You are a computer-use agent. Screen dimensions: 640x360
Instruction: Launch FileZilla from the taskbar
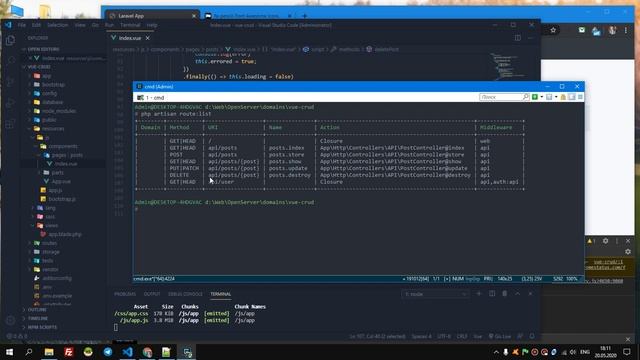click(69, 352)
